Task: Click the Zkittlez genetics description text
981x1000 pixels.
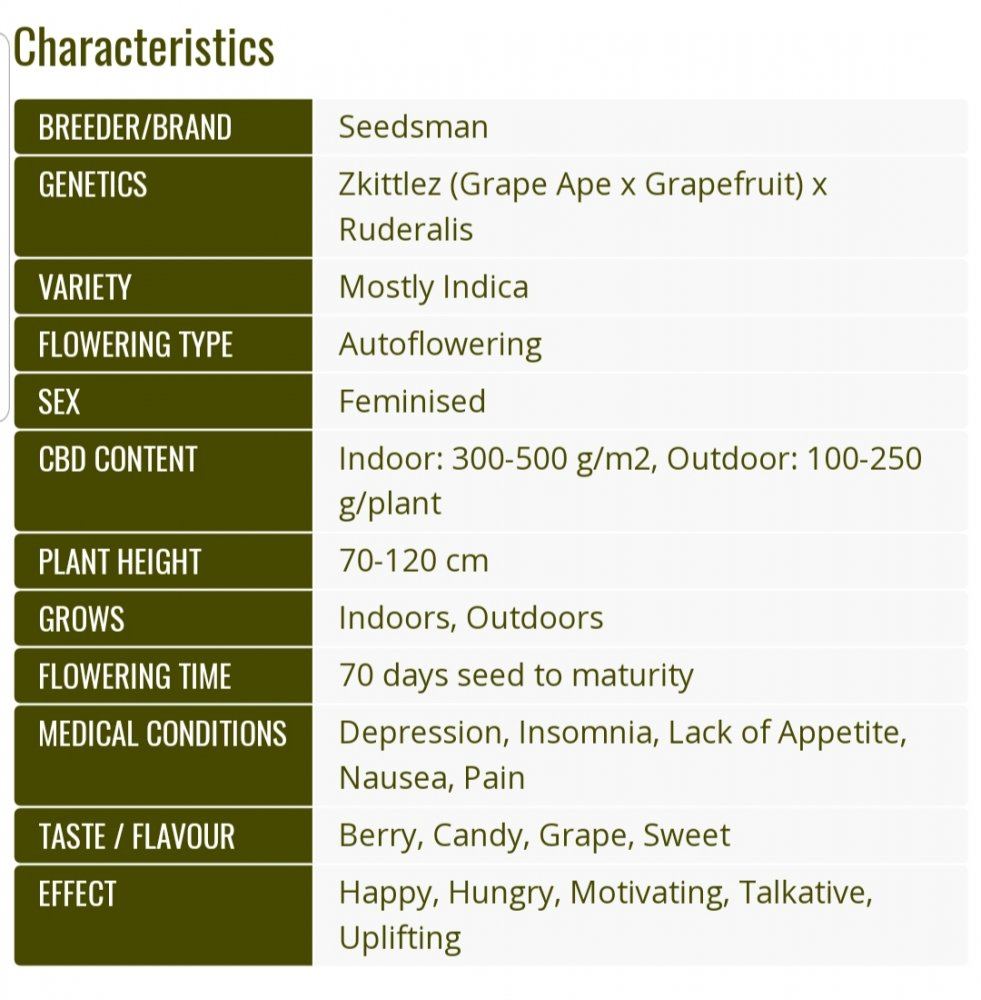Action: click(x=582, y=207)
